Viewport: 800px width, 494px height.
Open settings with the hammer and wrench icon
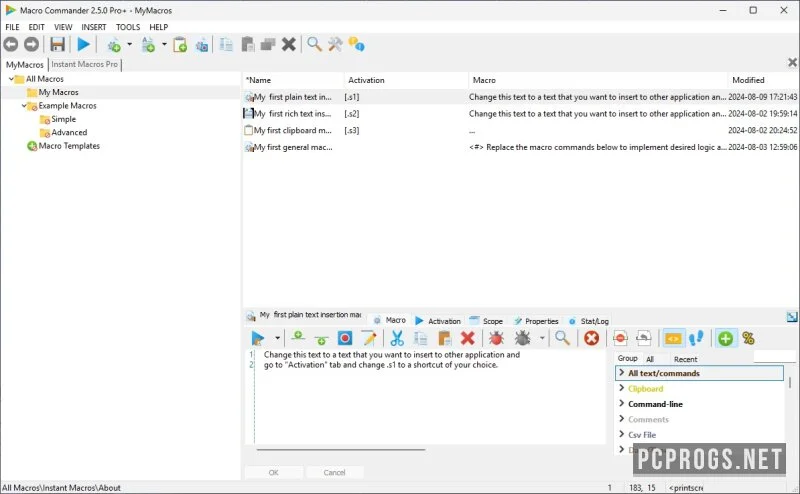pos(335,45)
